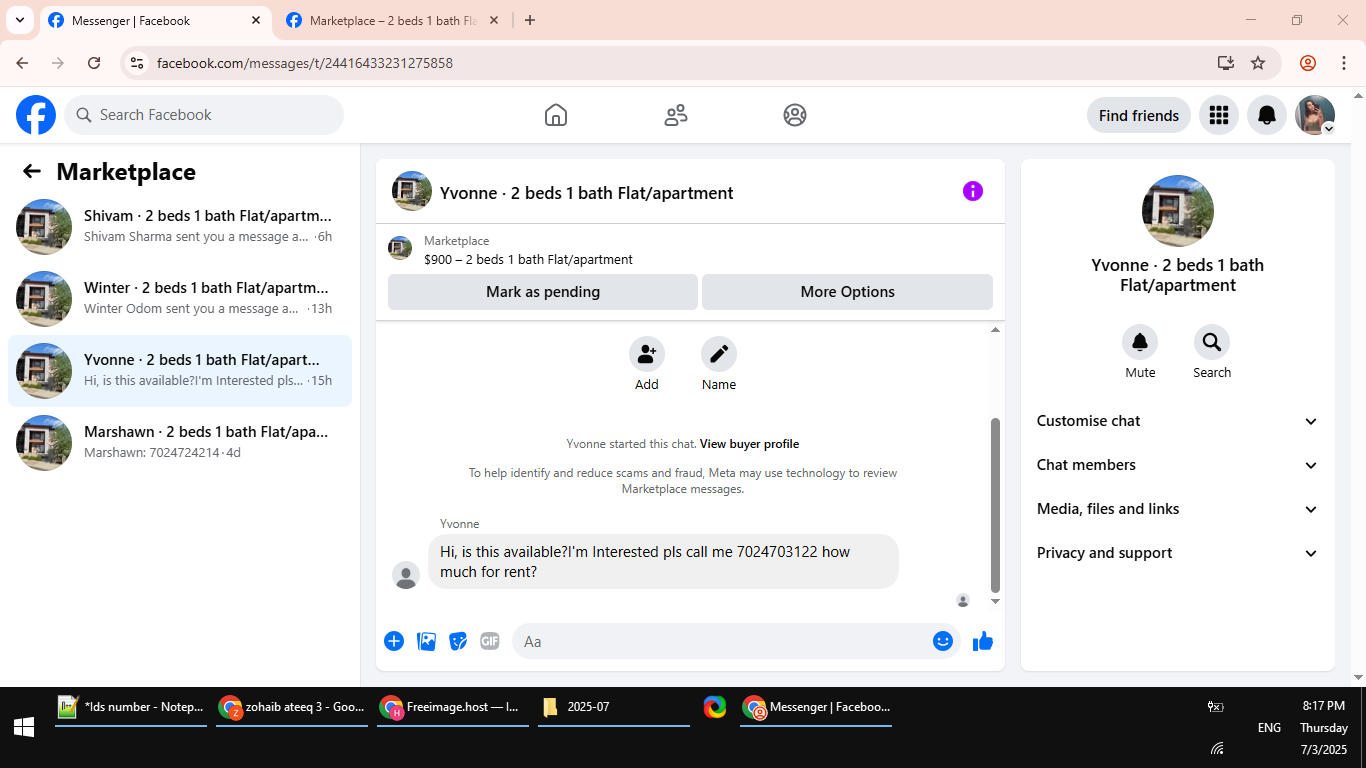The width and height of the screenshot is (1366, 768).
Task: Switch to Marketplace 2 beds browser tab
Action: (390, 20)
